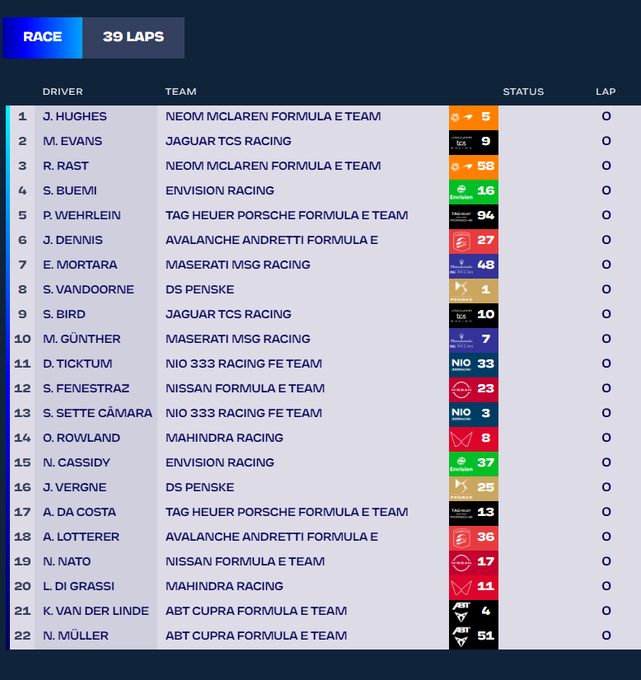Open driver R. RAST
641x680 pixels.
pos(65,166)
